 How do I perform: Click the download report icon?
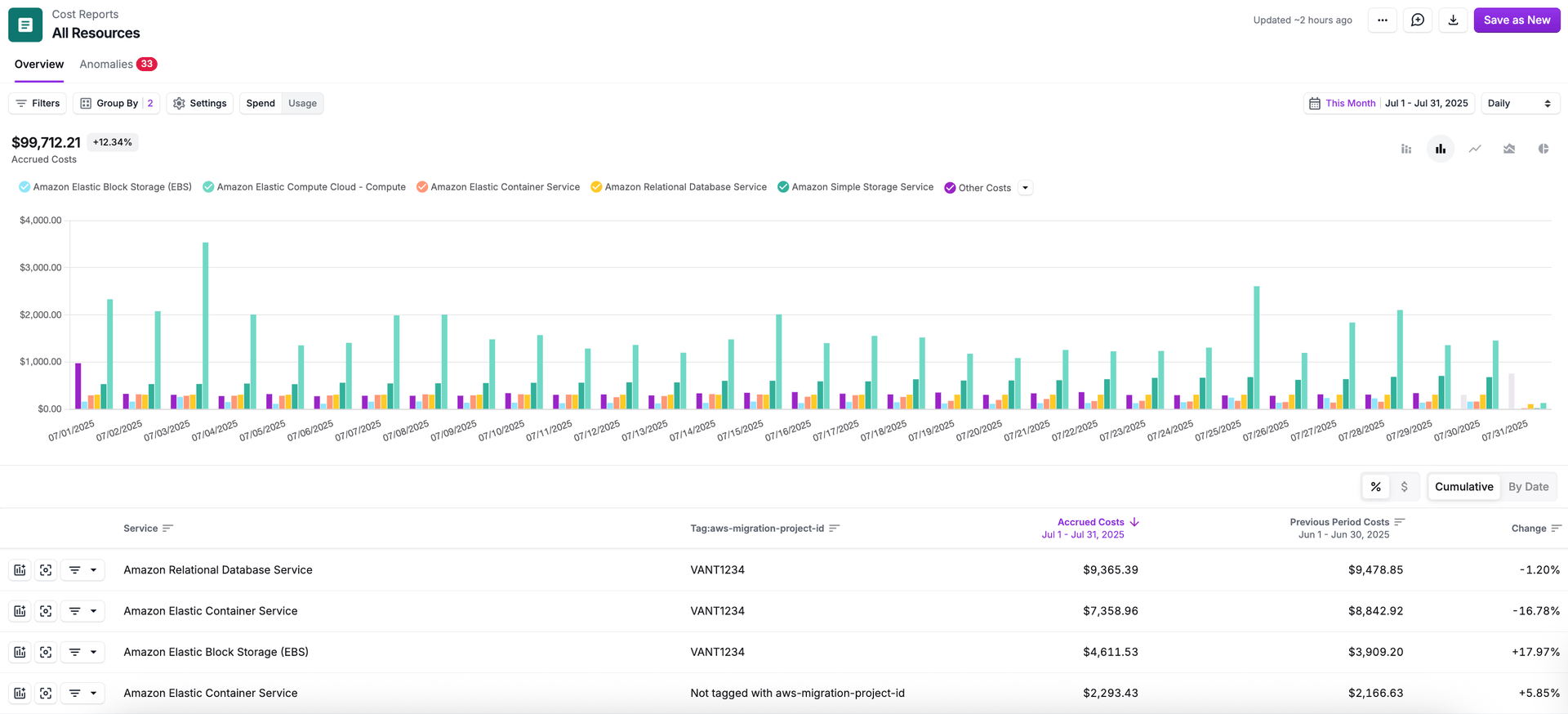[1453, 20]
